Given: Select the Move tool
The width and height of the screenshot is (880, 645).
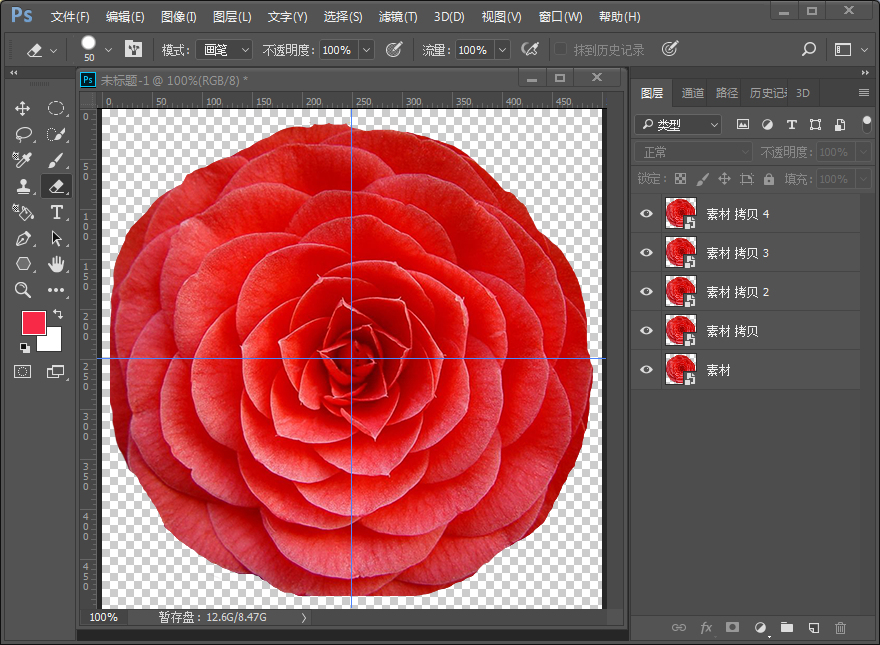Looking at the screenshot, I should [22, 108].
